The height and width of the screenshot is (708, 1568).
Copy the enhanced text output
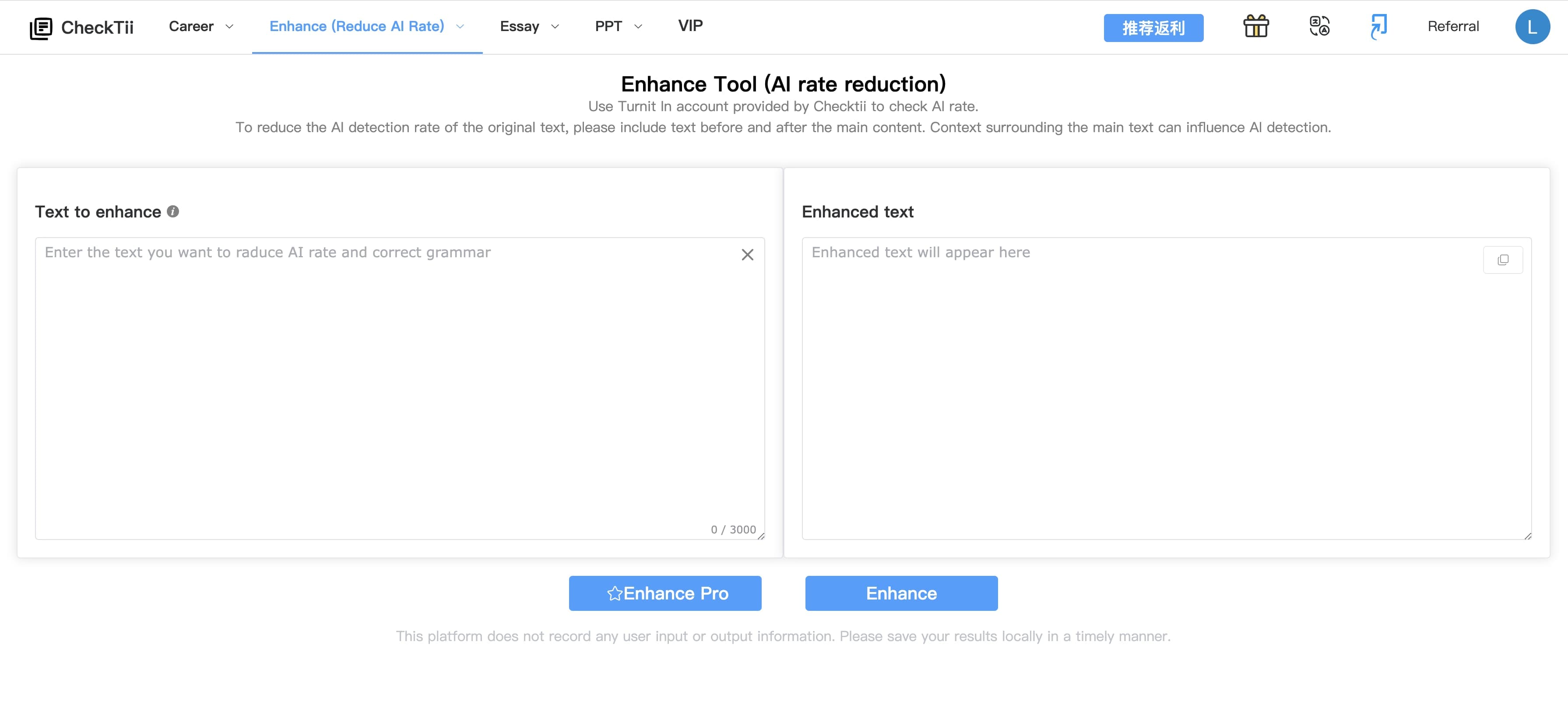(x=1502, y=260)
